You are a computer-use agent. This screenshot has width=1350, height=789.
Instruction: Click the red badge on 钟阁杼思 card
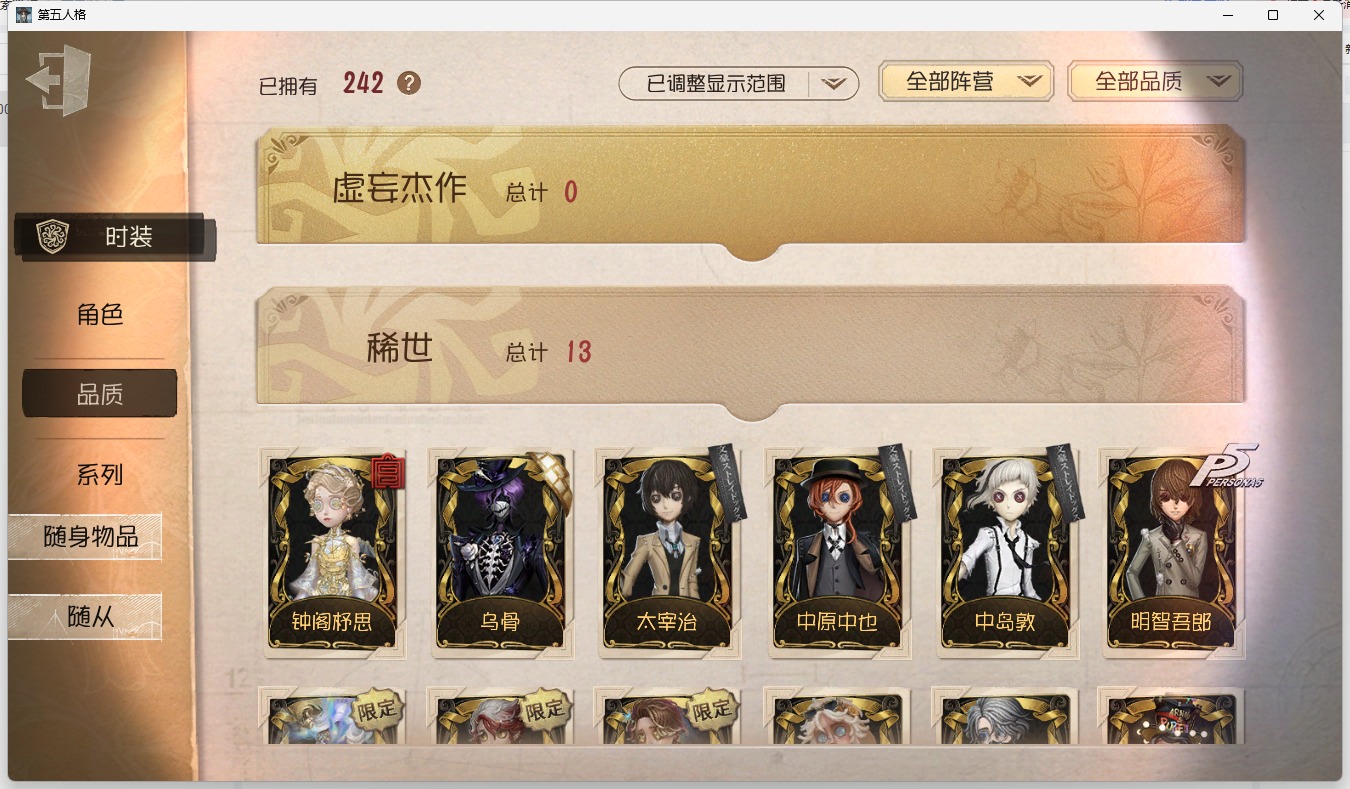[x=388, y=472]
